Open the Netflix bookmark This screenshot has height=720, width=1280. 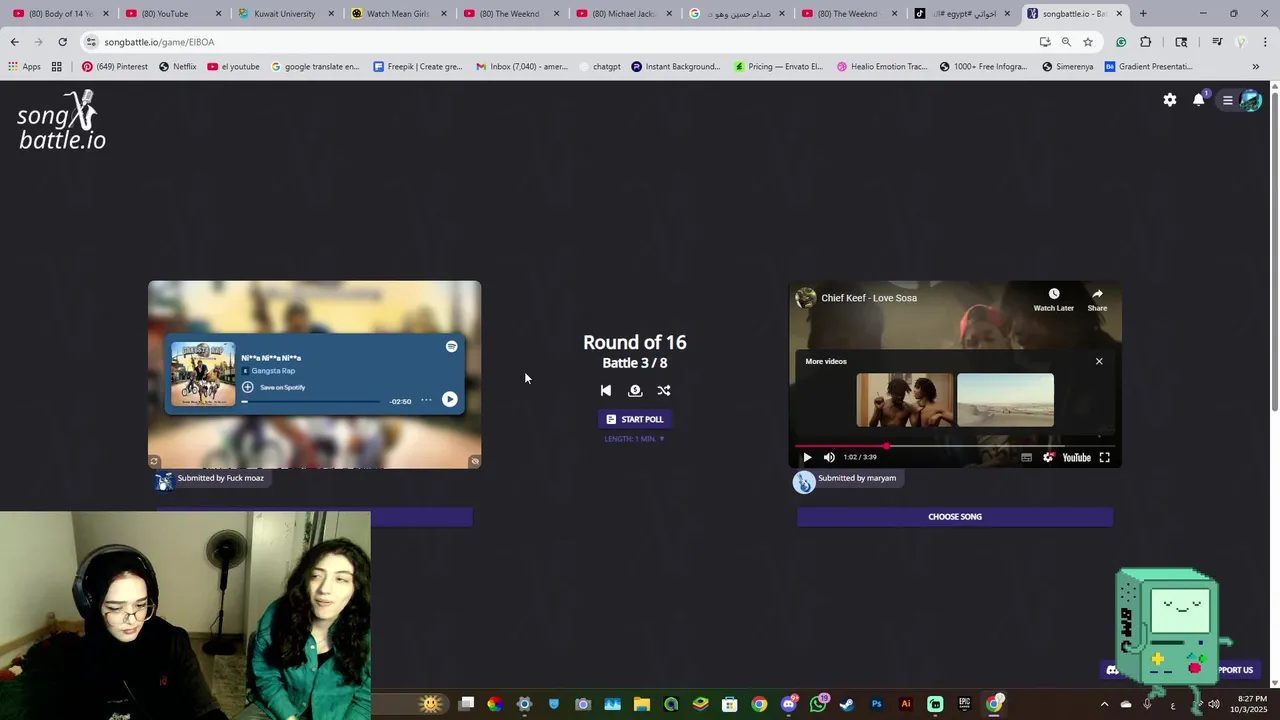177,67
